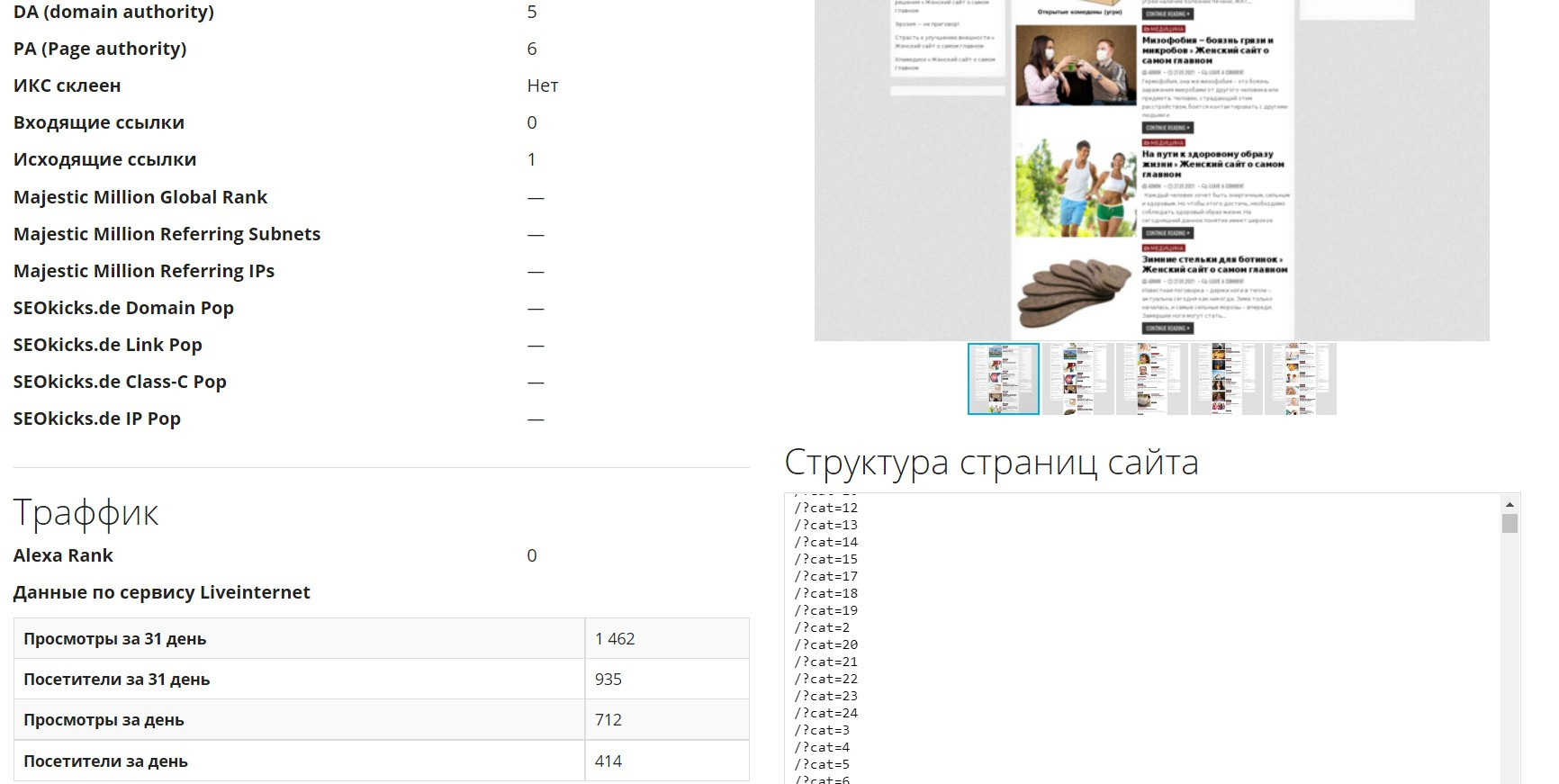The height and width of the screenshot is (784, 1559).
Task: Click the "/?cat=14" line in the structure list
Action: 826,542
